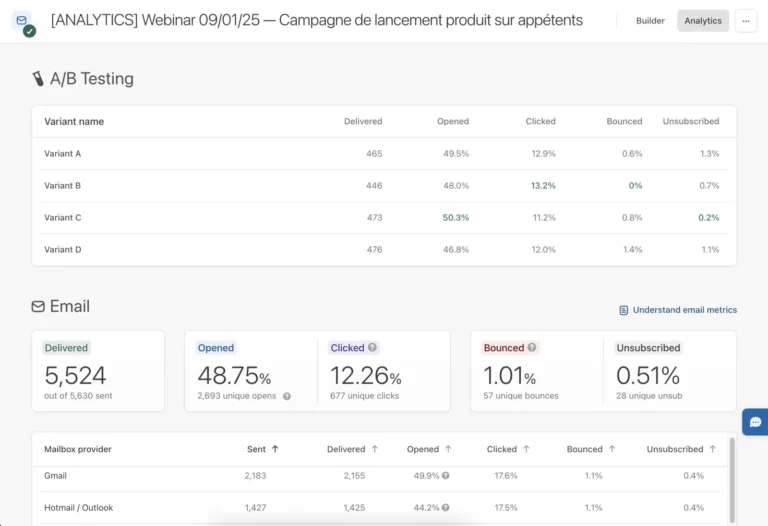This screenshot has height=526, width=768.
Task: Sort mailbox table by Delivered arrow
Action: point(375,449)
